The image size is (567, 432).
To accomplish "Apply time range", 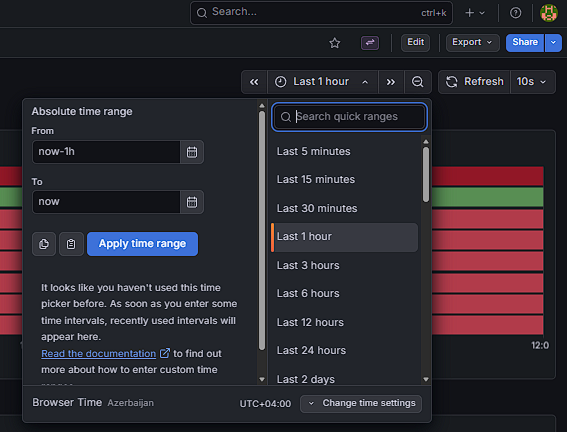I will click(x=142, y=244).
